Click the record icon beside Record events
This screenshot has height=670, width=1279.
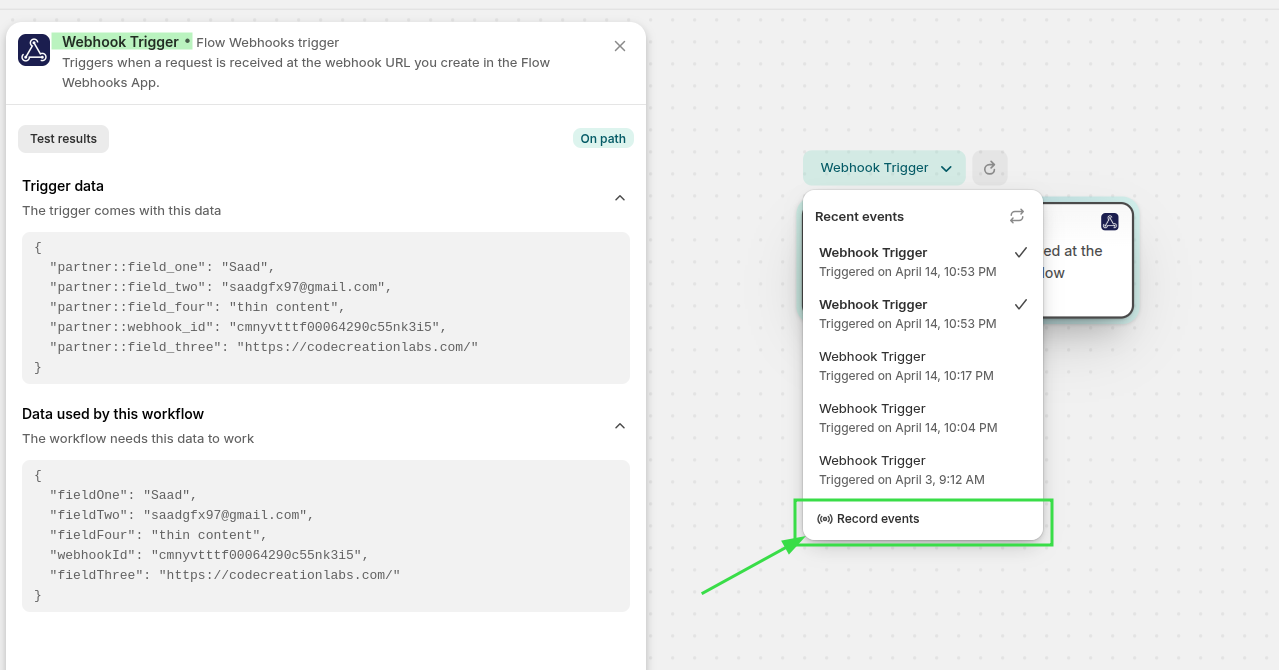[825, 519]
